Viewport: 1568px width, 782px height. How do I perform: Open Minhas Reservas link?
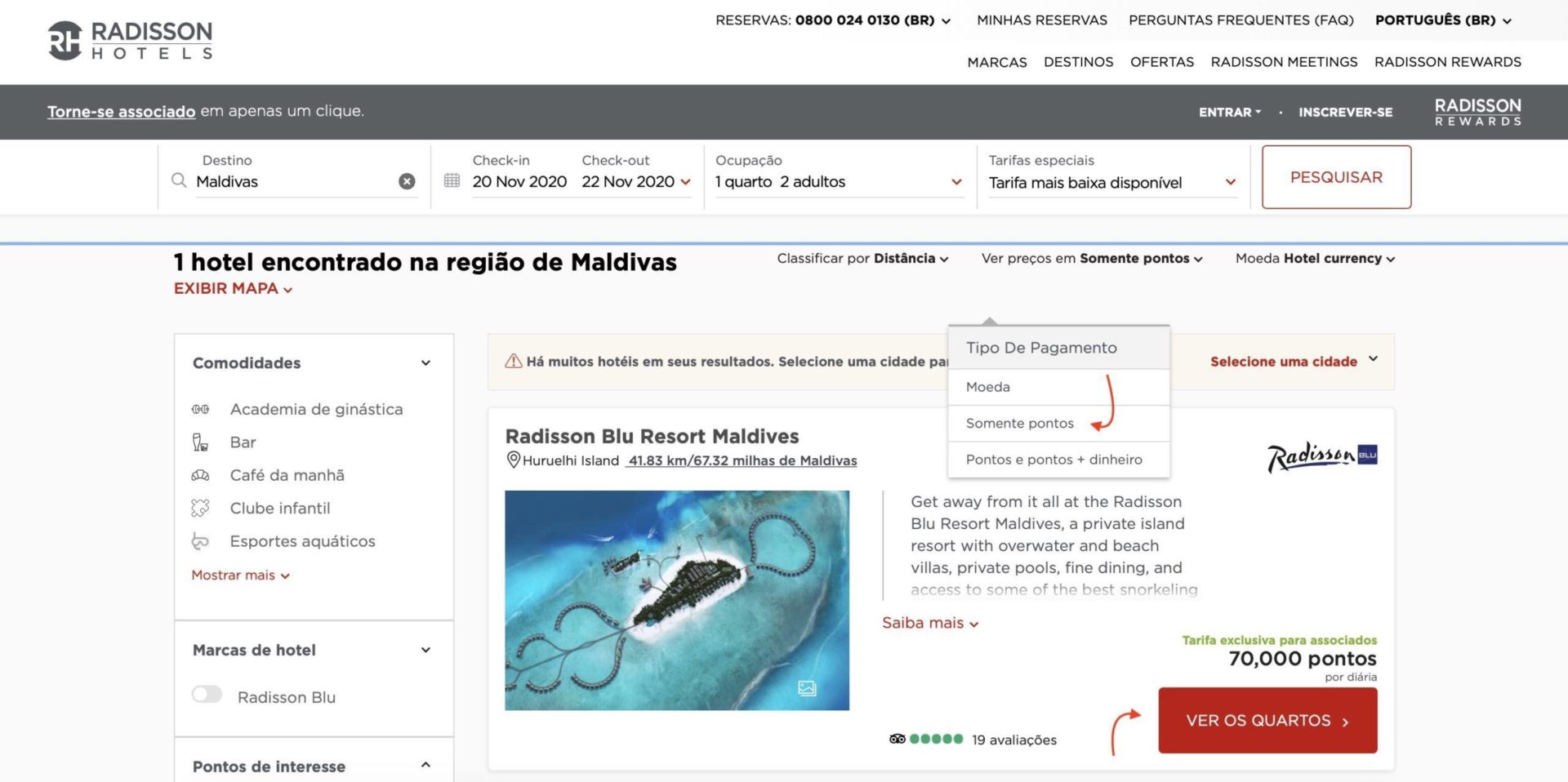[1042, 20]
